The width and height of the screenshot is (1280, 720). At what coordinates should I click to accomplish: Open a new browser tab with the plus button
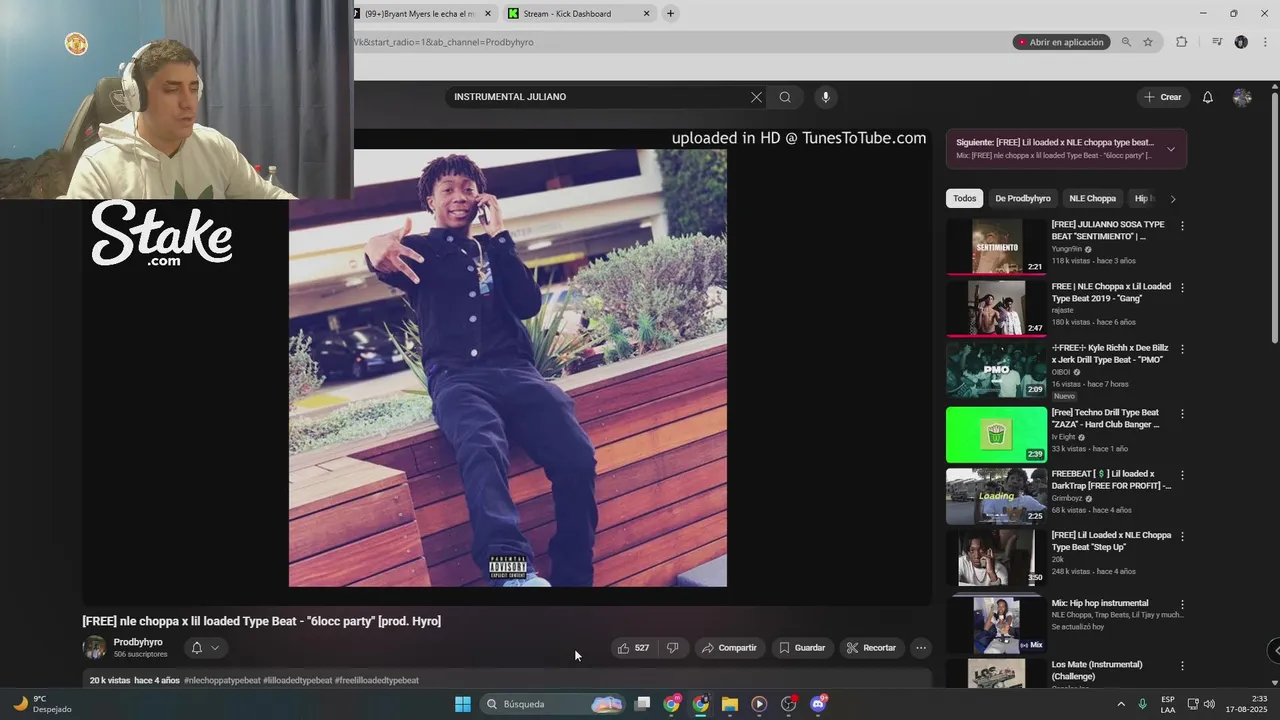pyautogui.click(x=670, y=13)
